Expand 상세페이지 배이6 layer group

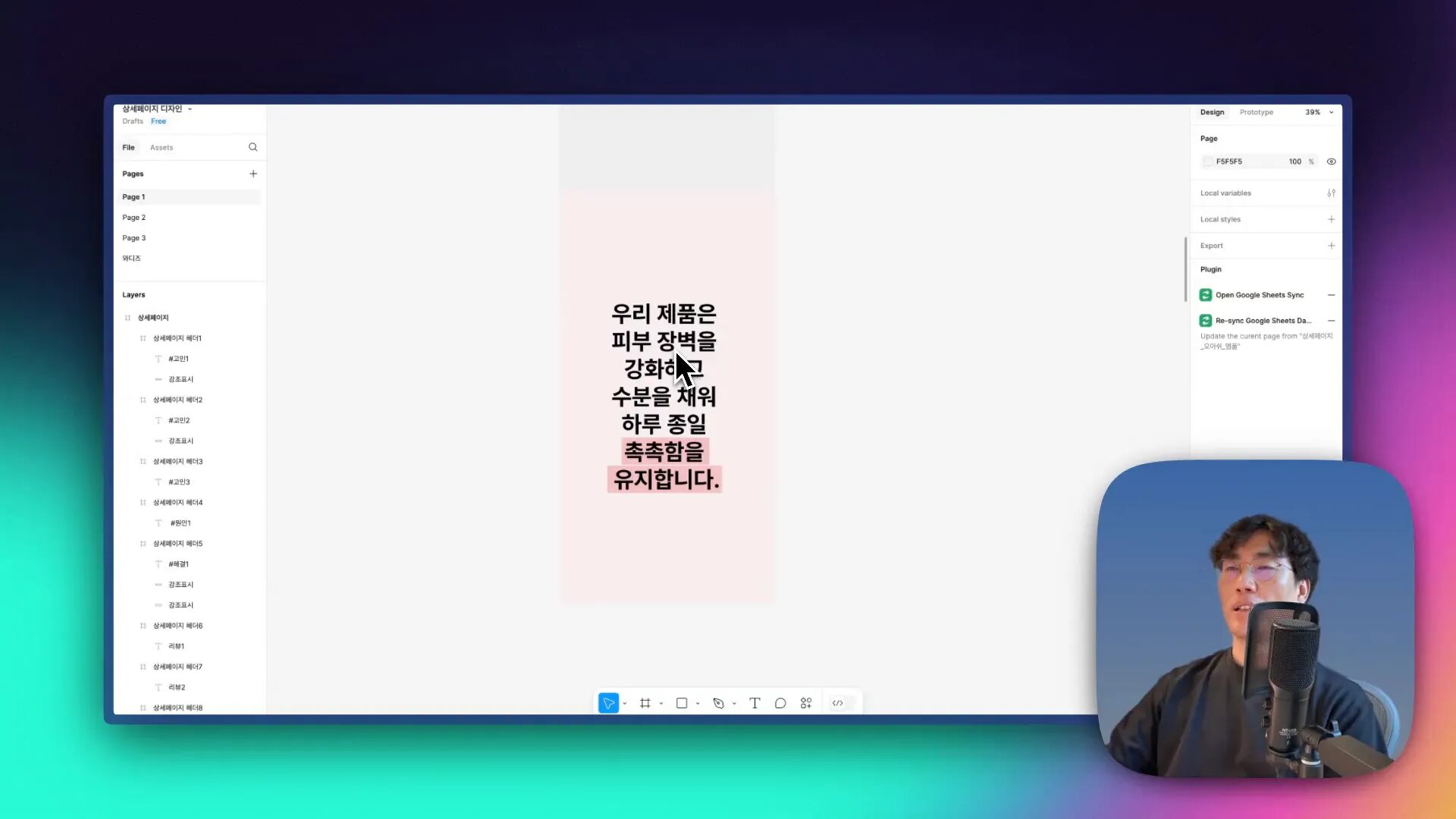(x=130, y=625)
